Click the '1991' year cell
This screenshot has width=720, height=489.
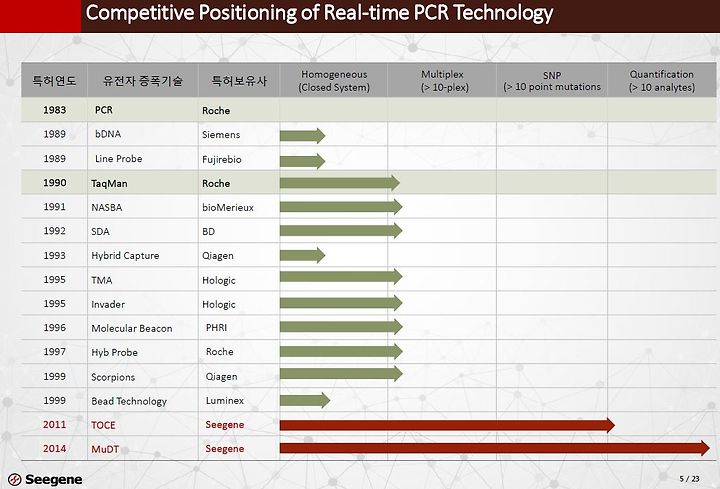pos(55,207)
